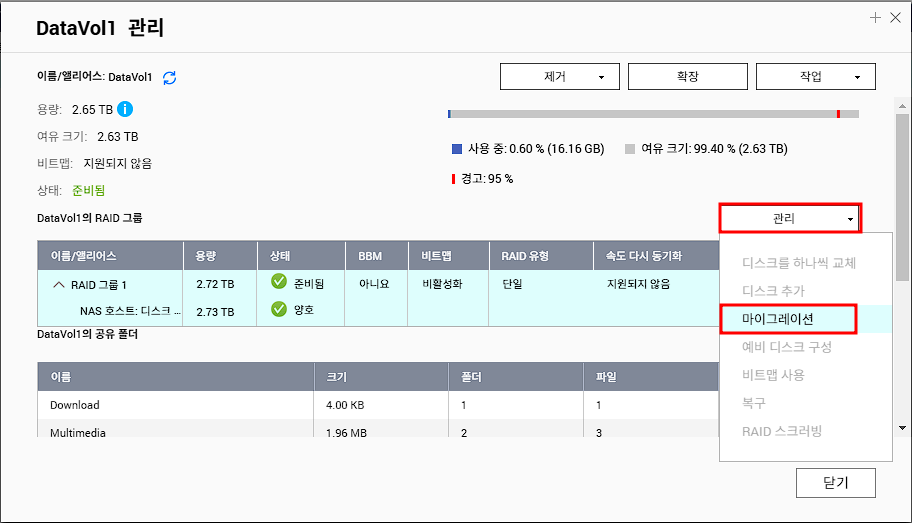912x523 pixels.
Task: Collapse the RAID 그룹 1 row chevron
Action: 59,284
